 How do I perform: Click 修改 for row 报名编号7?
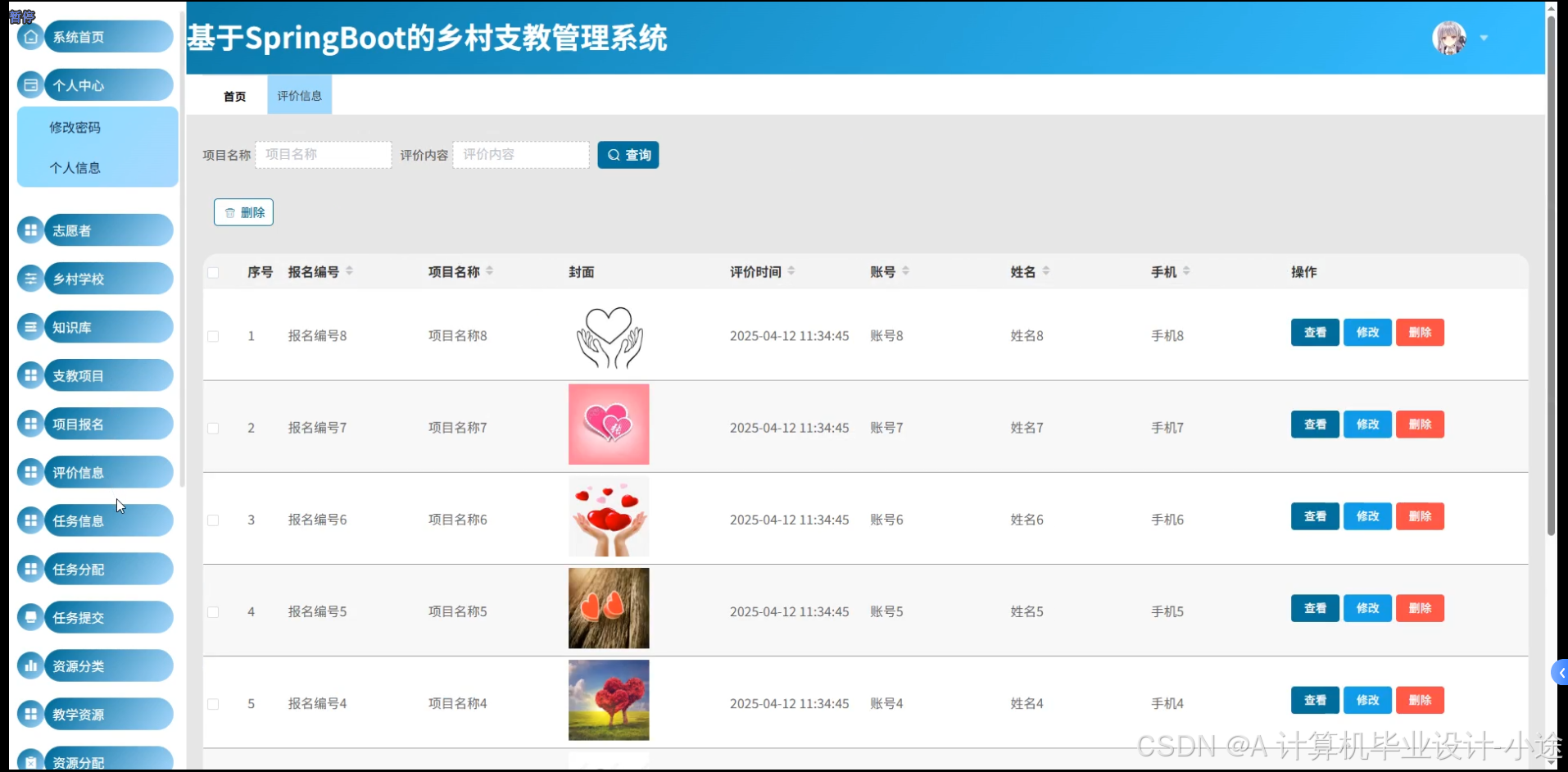pyautogui.click(x=1367, y=424)
